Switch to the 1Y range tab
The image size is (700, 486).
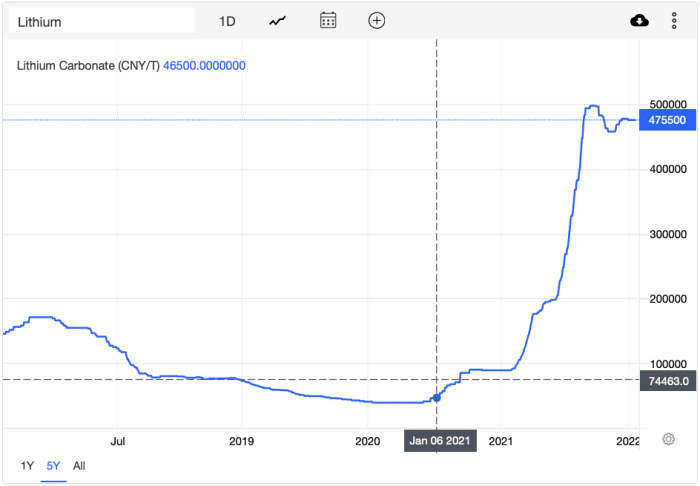coord(27,466)
